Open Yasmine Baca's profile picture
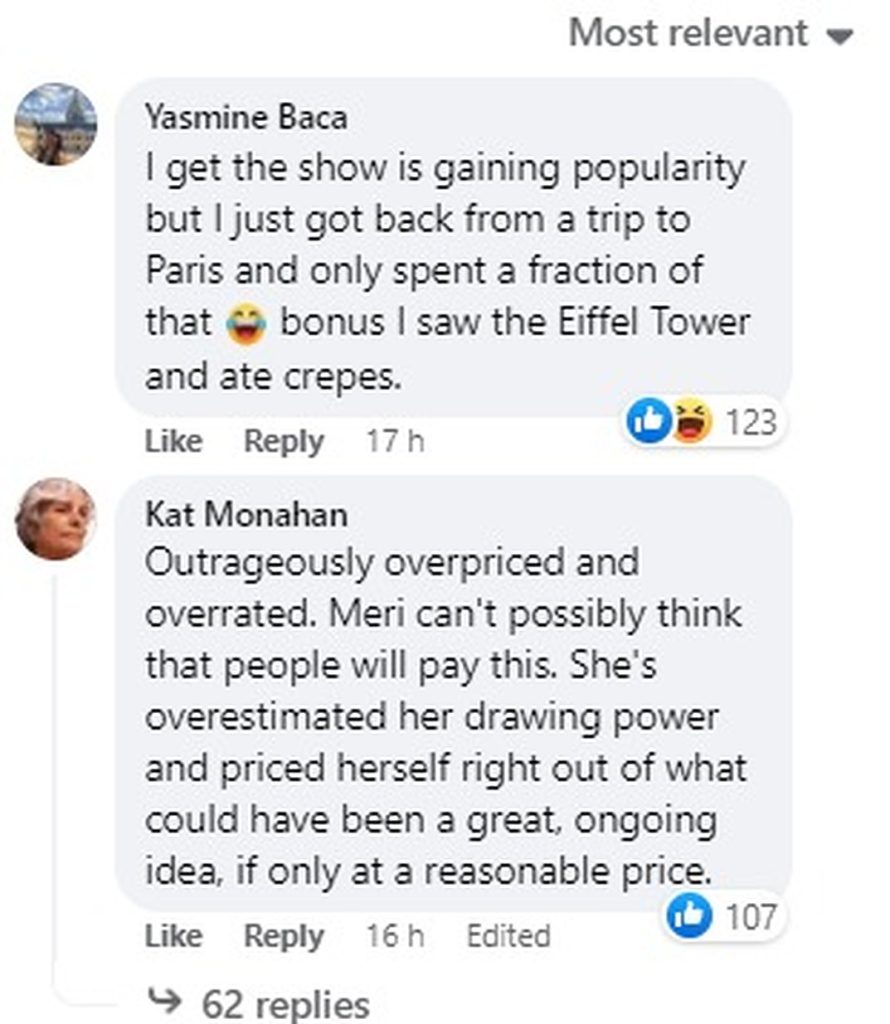 pos(56,123)
